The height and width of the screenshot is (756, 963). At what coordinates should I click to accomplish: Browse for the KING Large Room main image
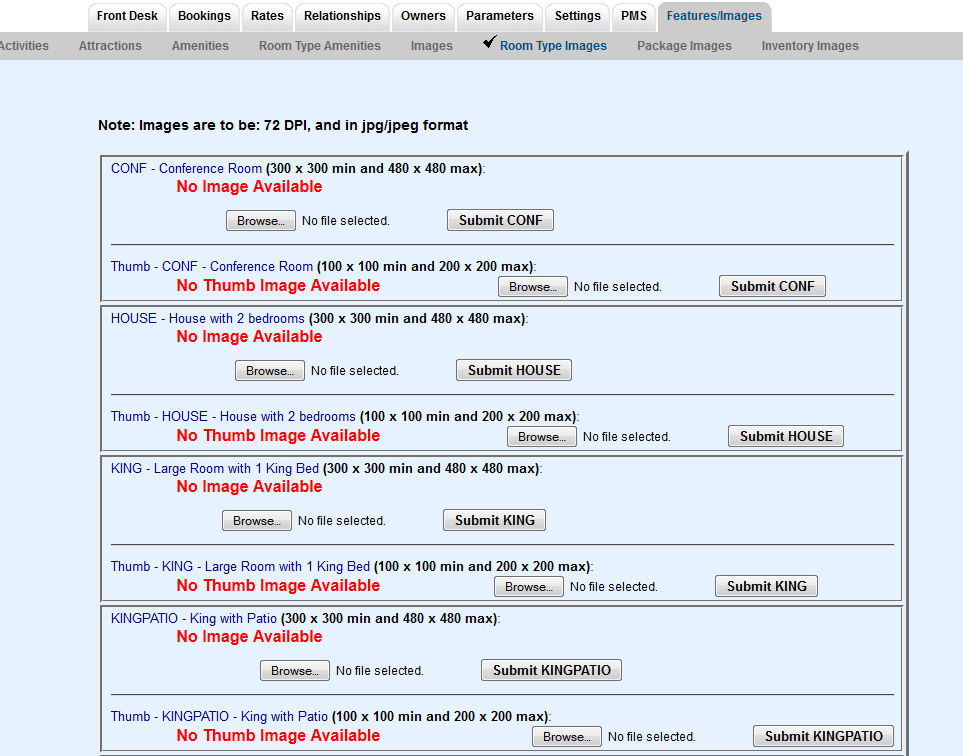[257, 520]
